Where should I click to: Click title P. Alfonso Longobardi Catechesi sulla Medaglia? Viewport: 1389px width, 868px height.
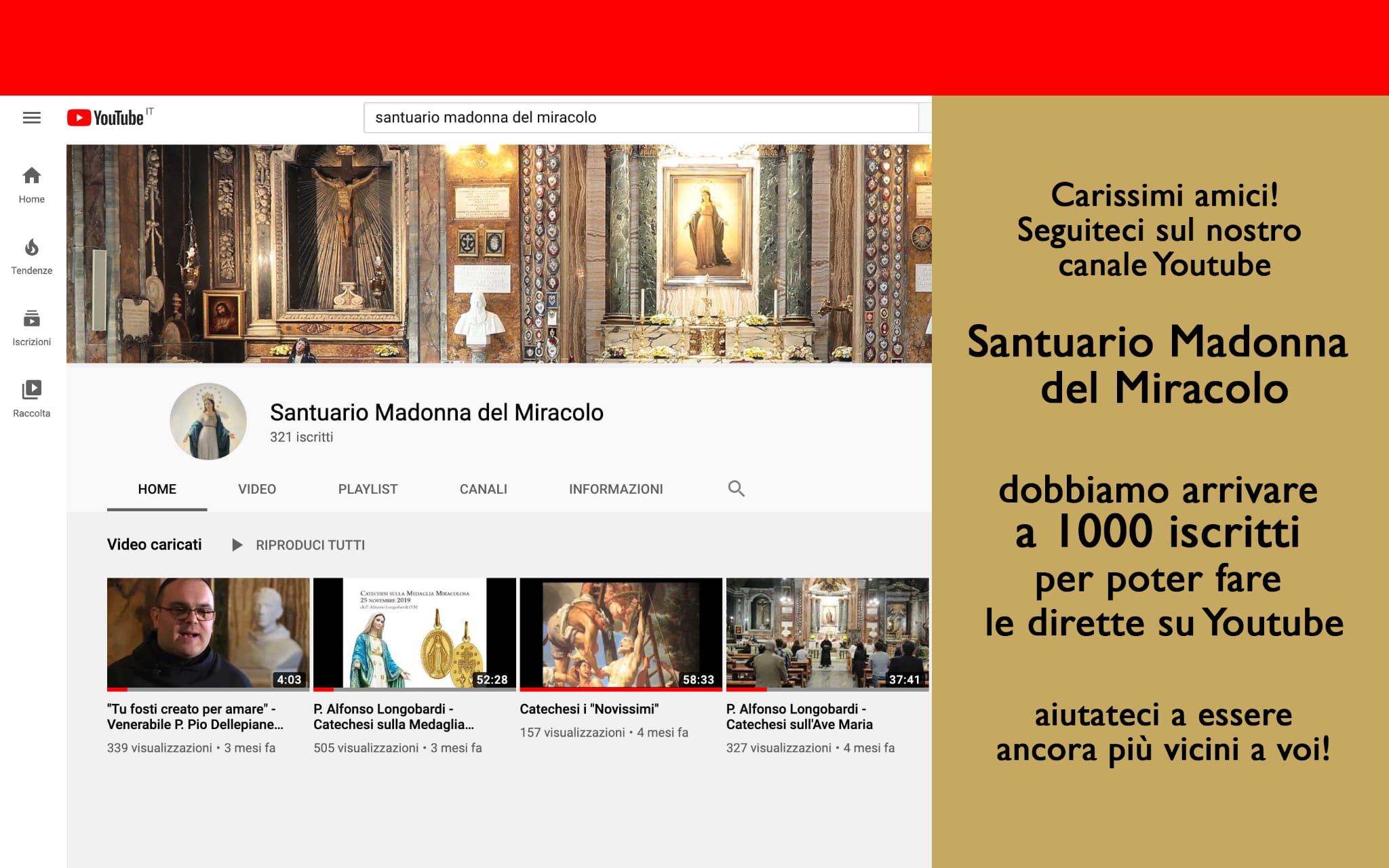(x=394, y=717)
